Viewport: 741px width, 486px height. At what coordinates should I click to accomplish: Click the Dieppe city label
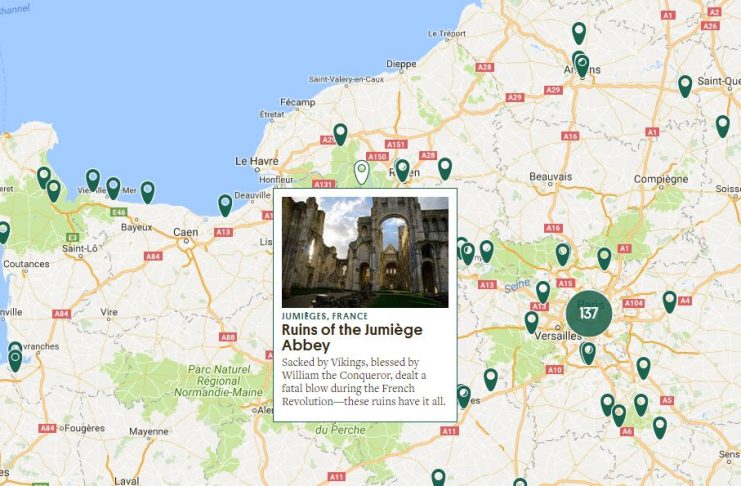click(401, 64)
